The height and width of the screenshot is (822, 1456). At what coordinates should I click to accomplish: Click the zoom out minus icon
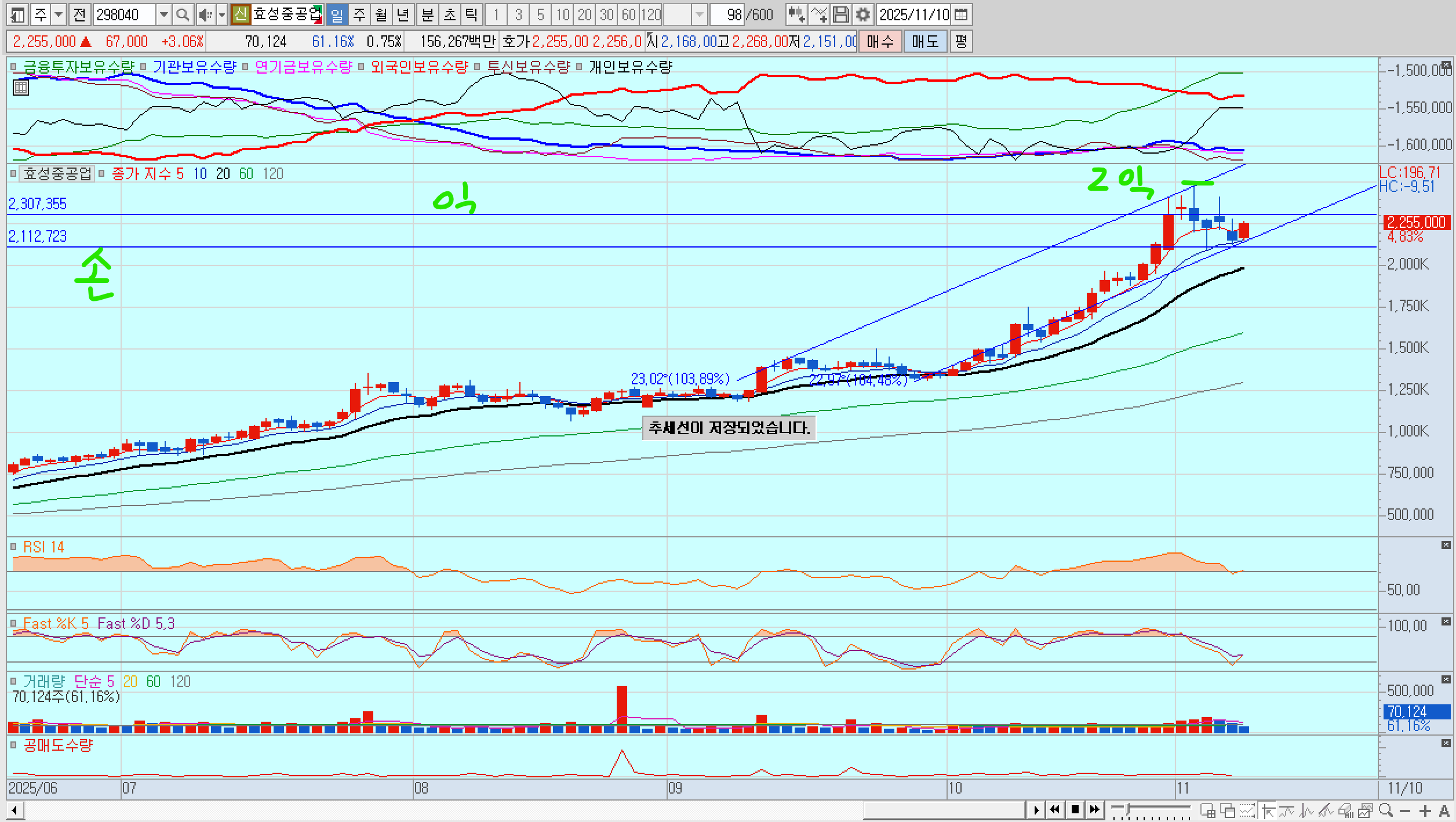[1405, 810]
